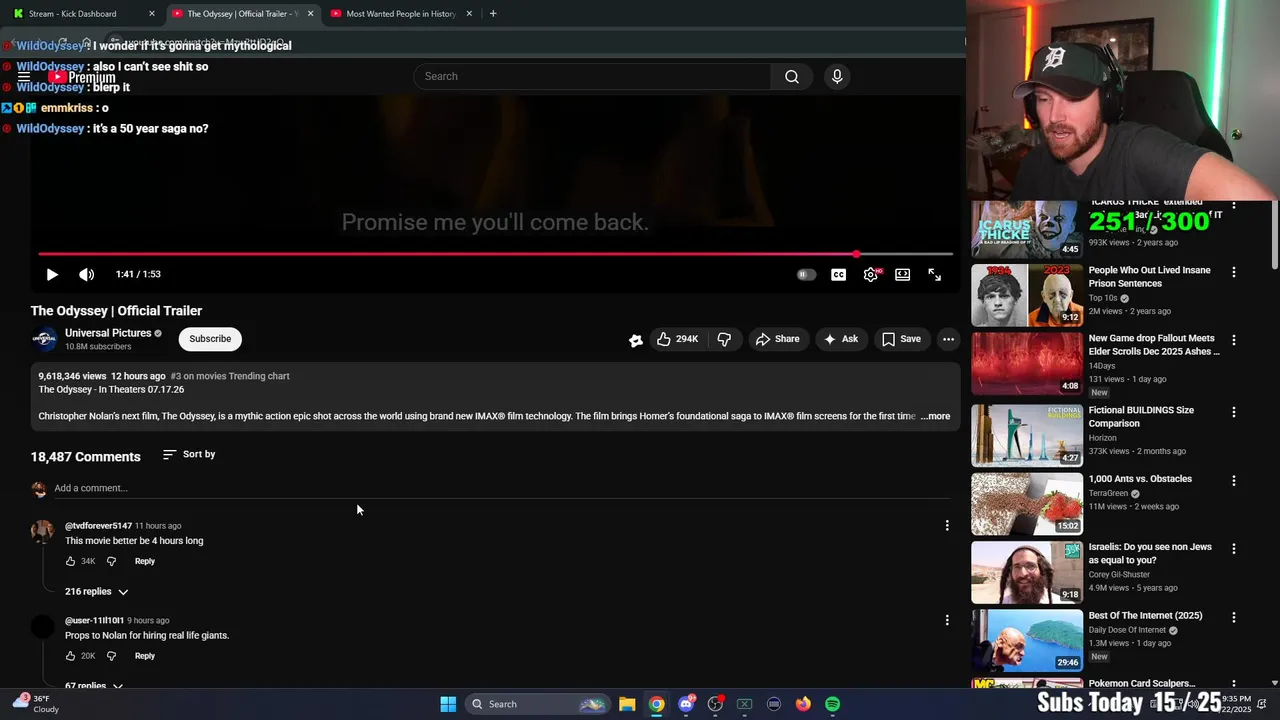Toggle the autoplay switch in player

(806, 274)
